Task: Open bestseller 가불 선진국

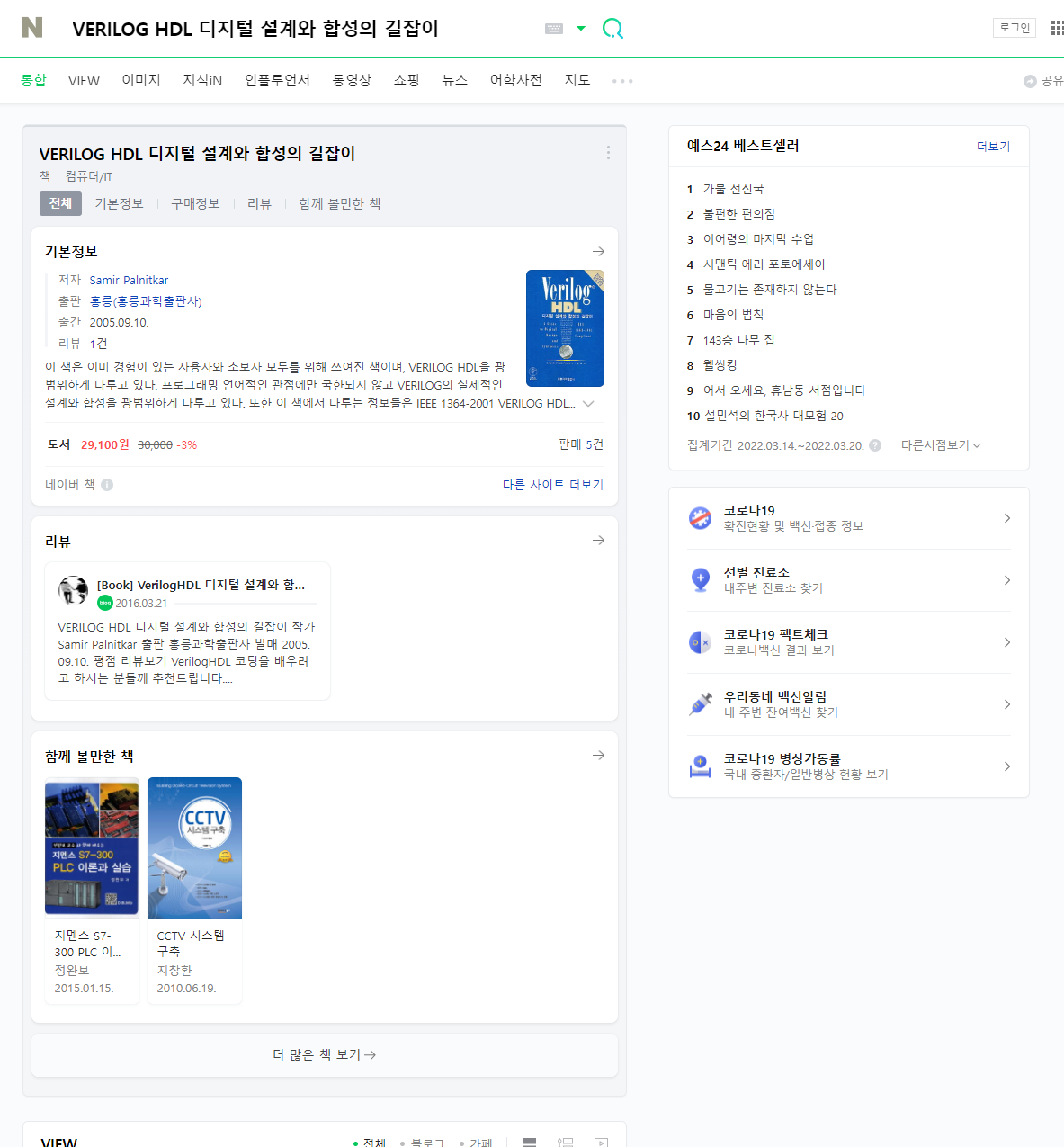Action: [x=733, y=189]
